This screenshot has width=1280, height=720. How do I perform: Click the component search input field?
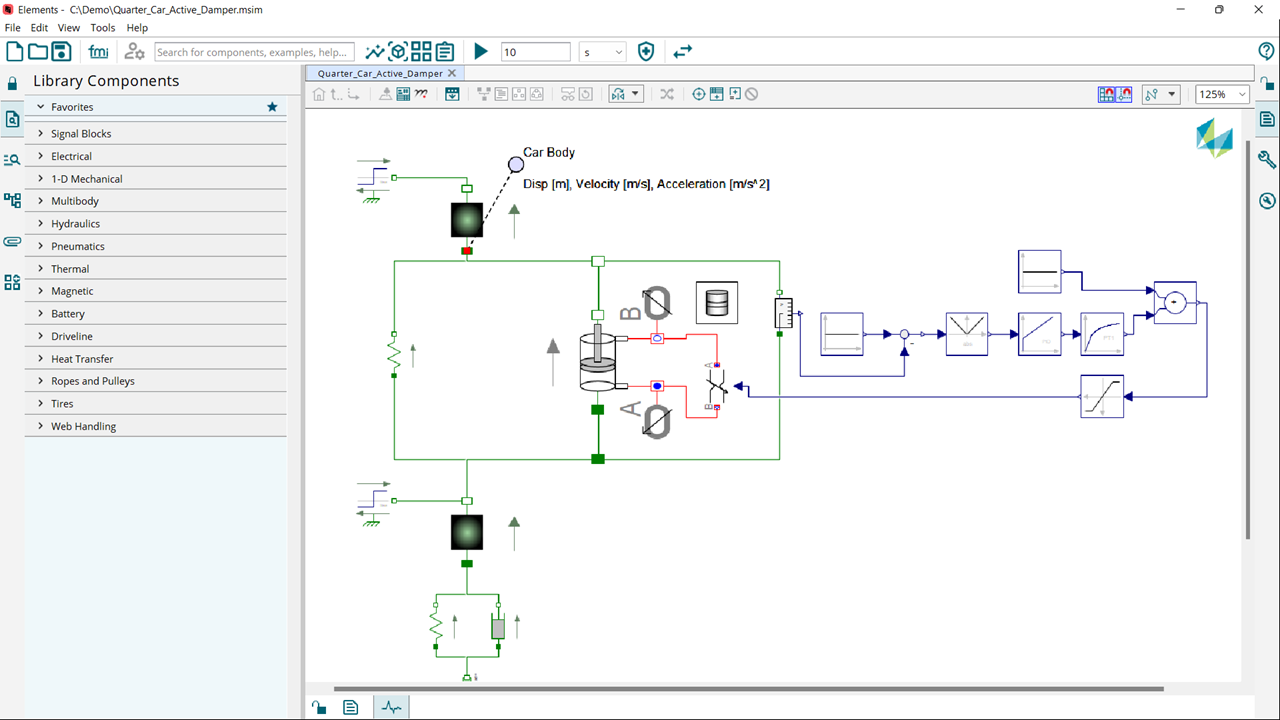(x=254, y=52)
